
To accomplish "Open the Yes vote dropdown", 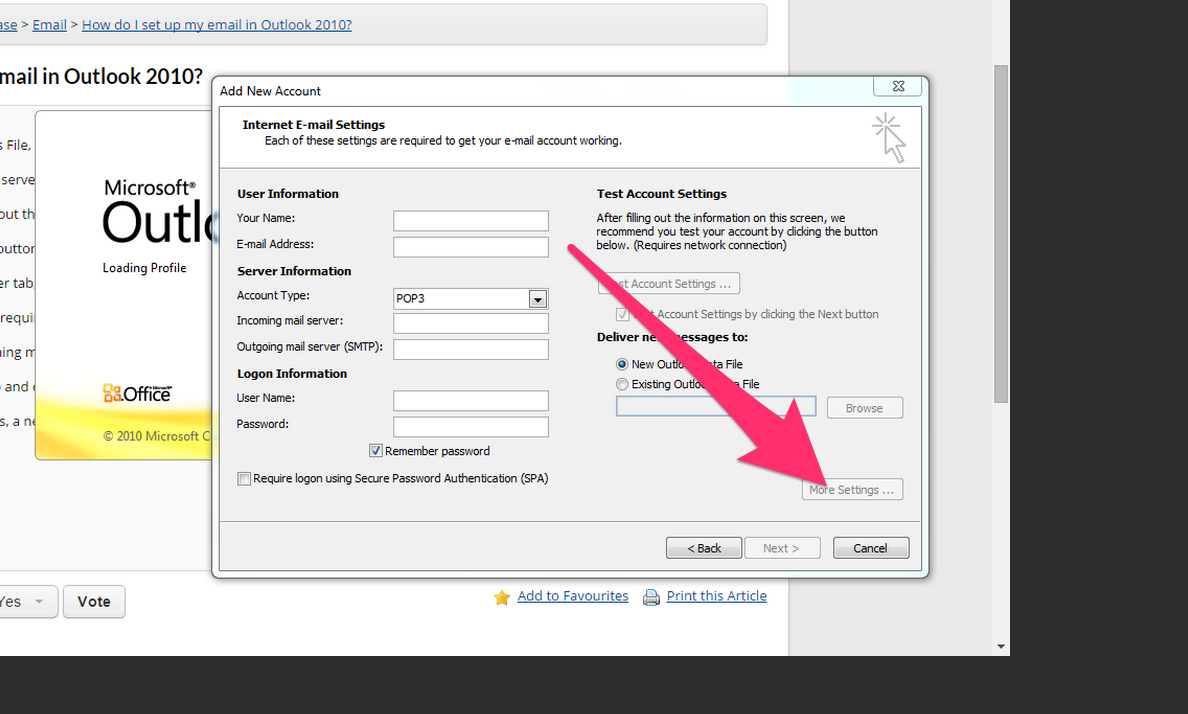I will tap(28, 601).
